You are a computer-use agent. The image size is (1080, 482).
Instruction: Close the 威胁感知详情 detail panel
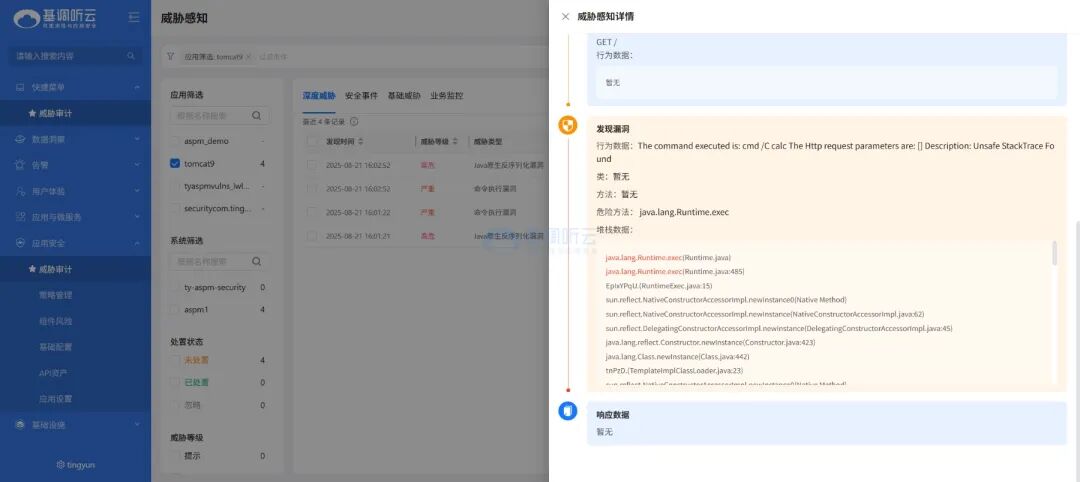[x=565, y=17]
